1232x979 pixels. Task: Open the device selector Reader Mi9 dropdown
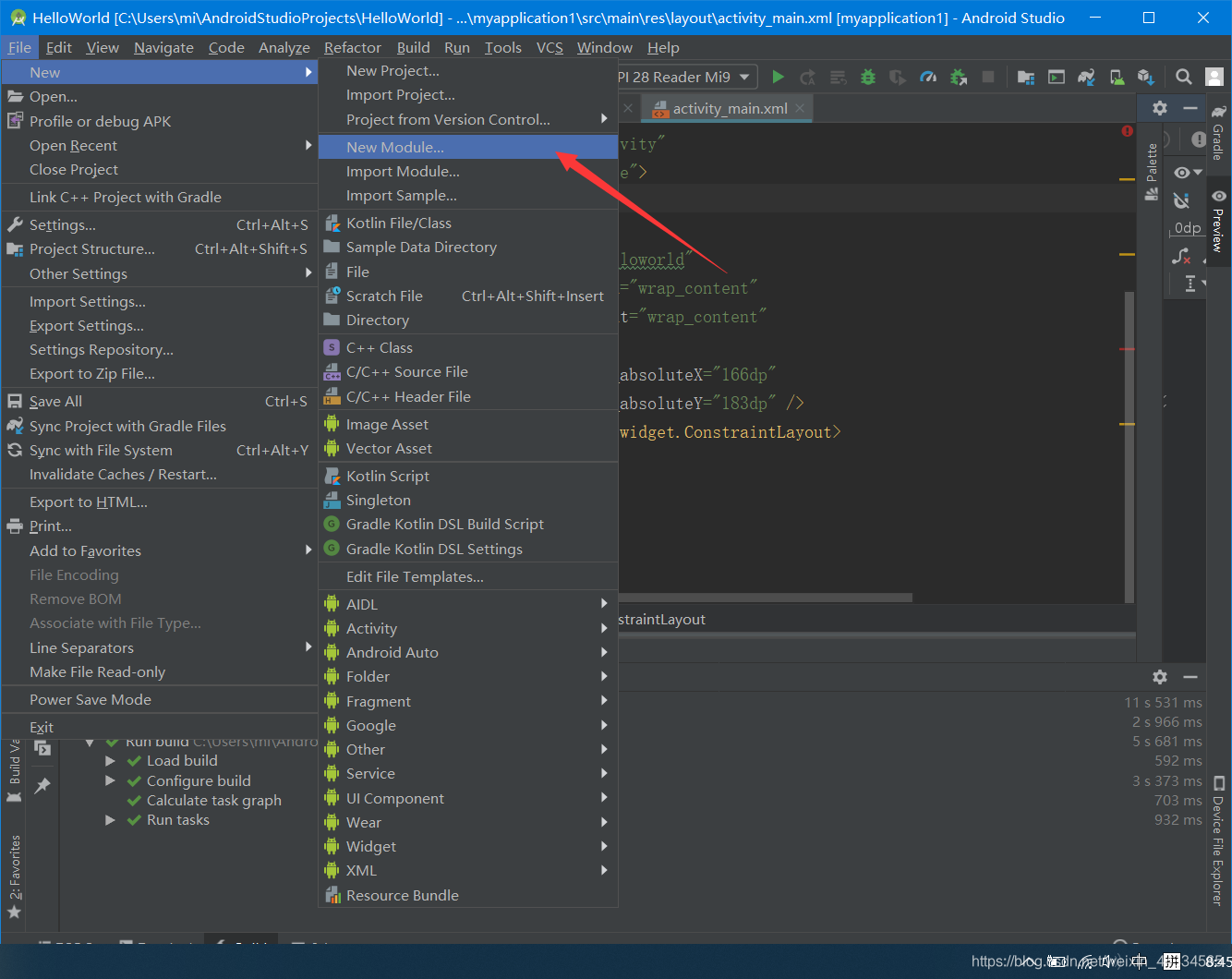click(x=688, y=77)
